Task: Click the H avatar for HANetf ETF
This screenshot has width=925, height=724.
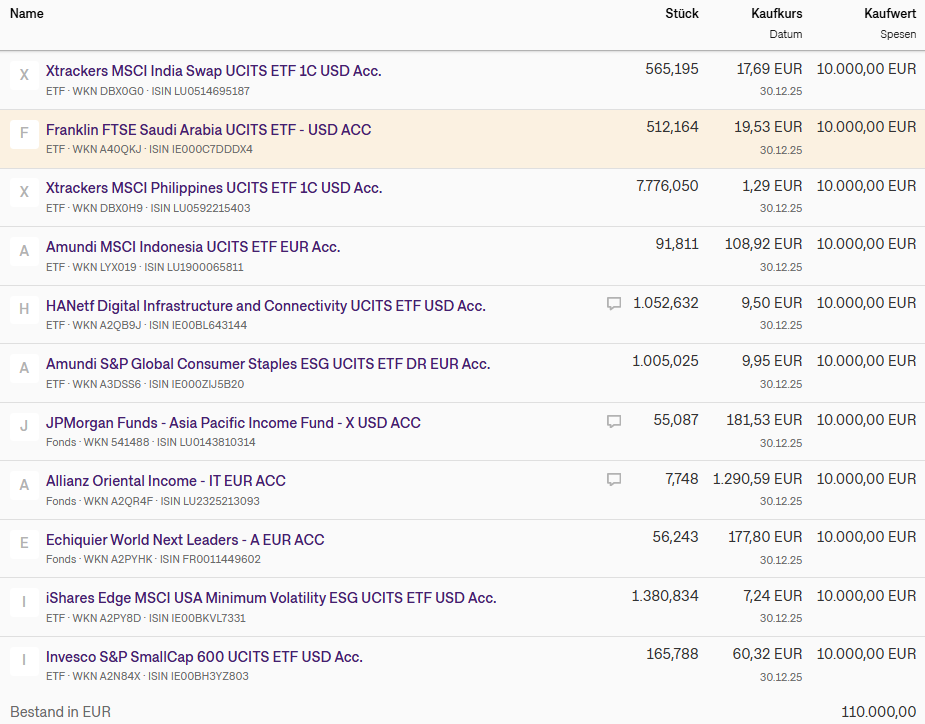Action: 24,310
